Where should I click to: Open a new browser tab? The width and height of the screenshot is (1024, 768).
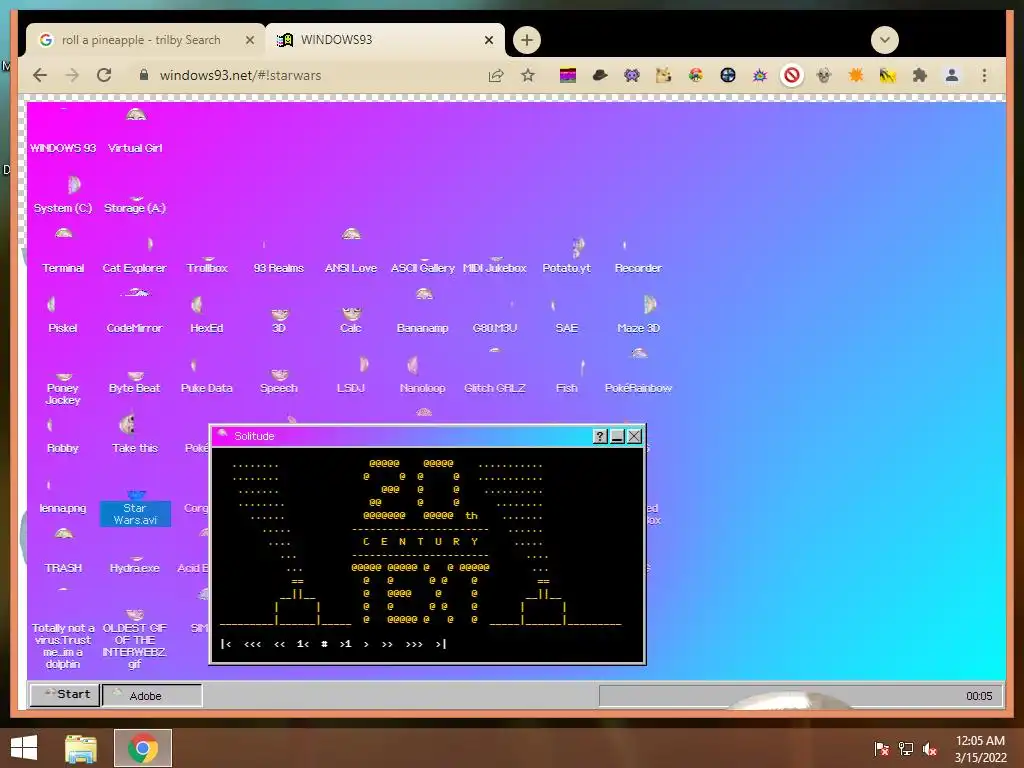click(x=526, y=40)
